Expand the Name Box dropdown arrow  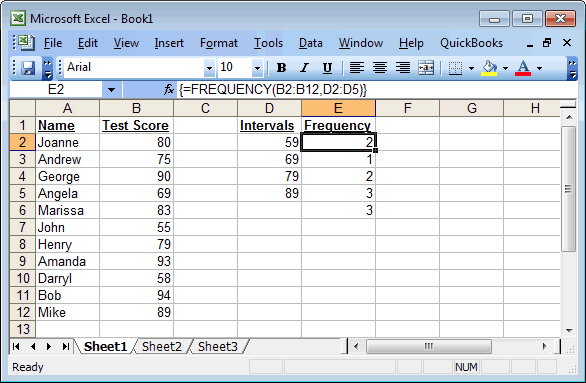click(111, 90)
